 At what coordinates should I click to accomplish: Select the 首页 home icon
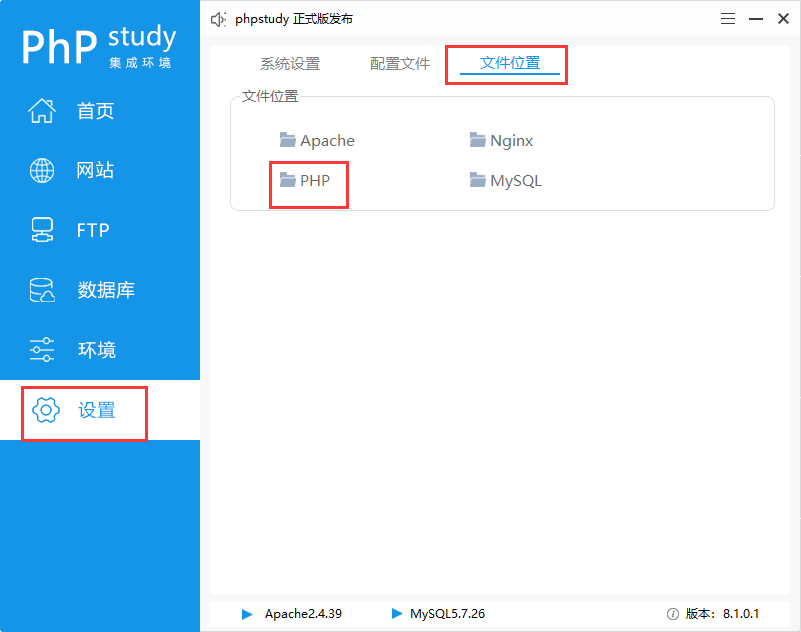point(41,110)
